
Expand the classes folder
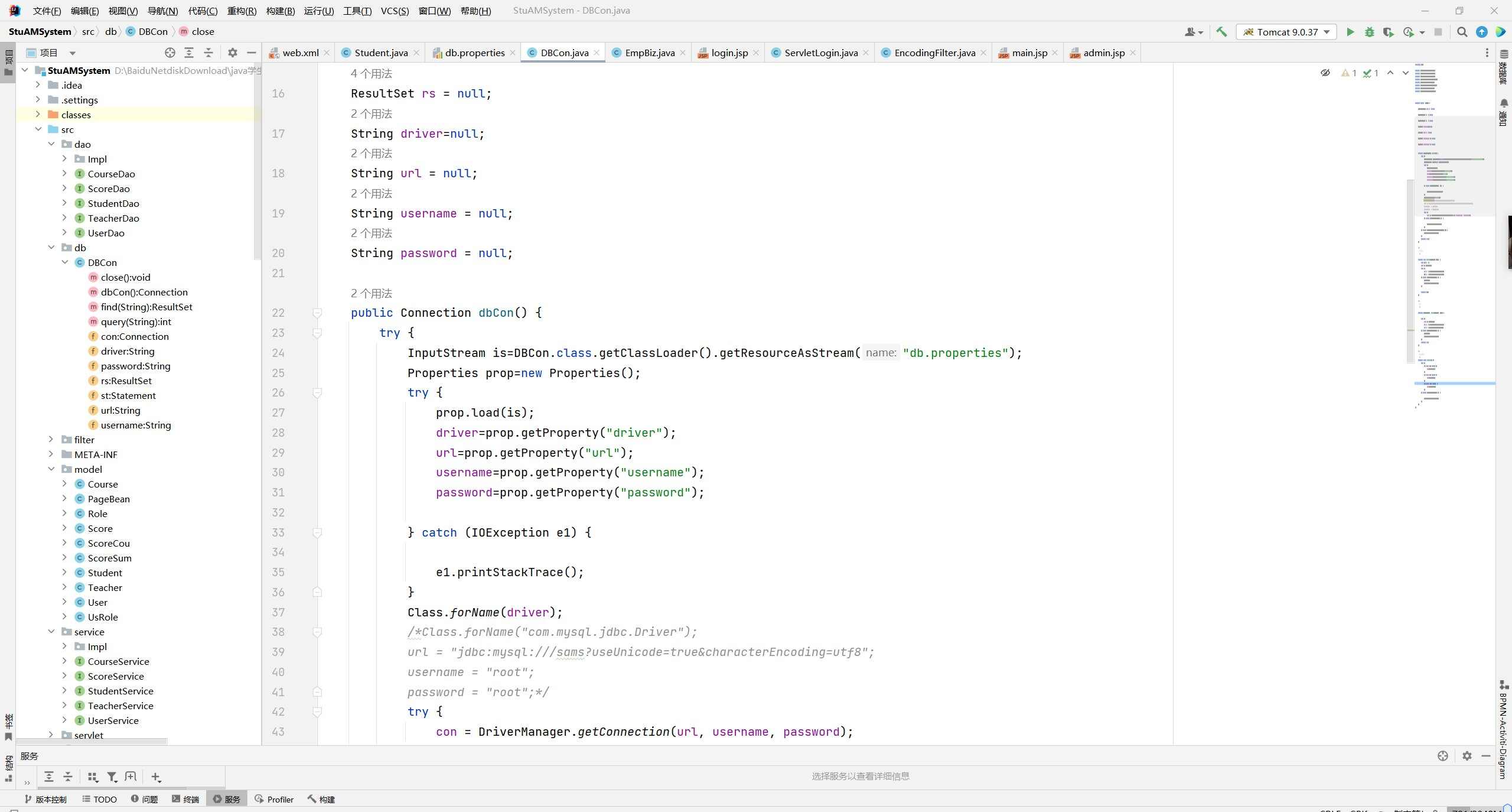click(x=38, y=114)
